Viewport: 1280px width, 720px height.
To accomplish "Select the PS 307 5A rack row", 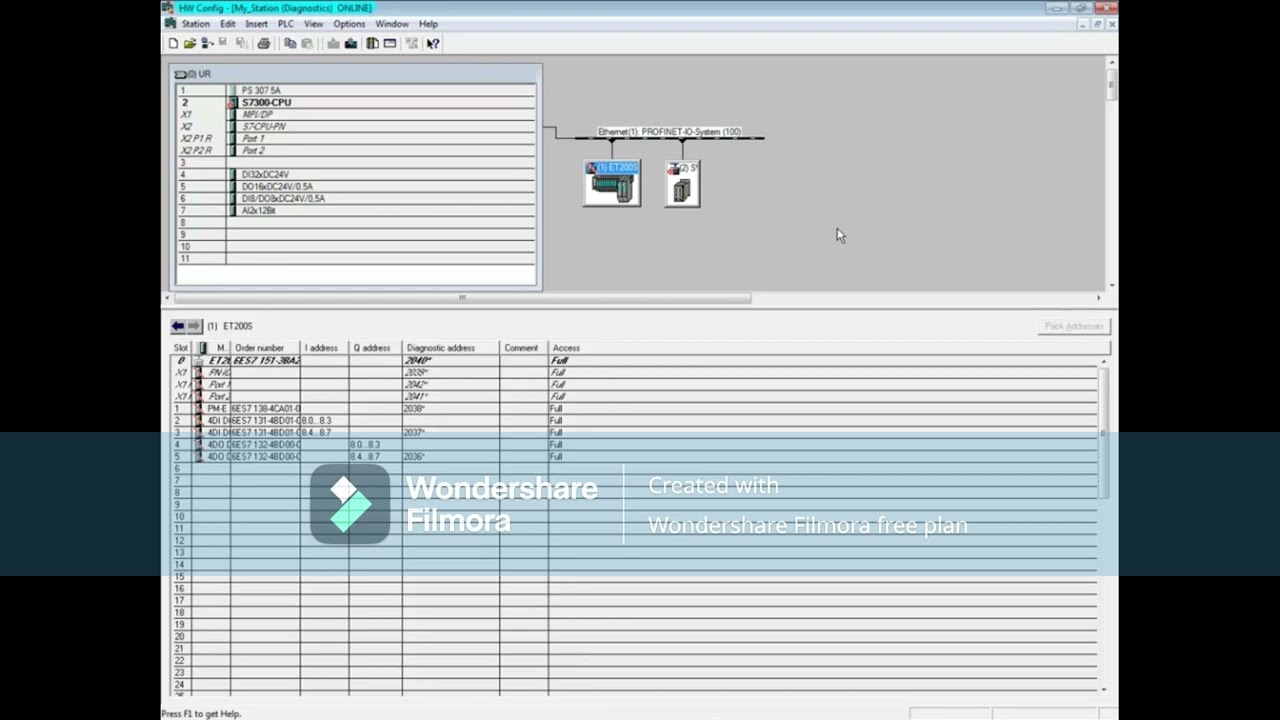I will [356, 91].
